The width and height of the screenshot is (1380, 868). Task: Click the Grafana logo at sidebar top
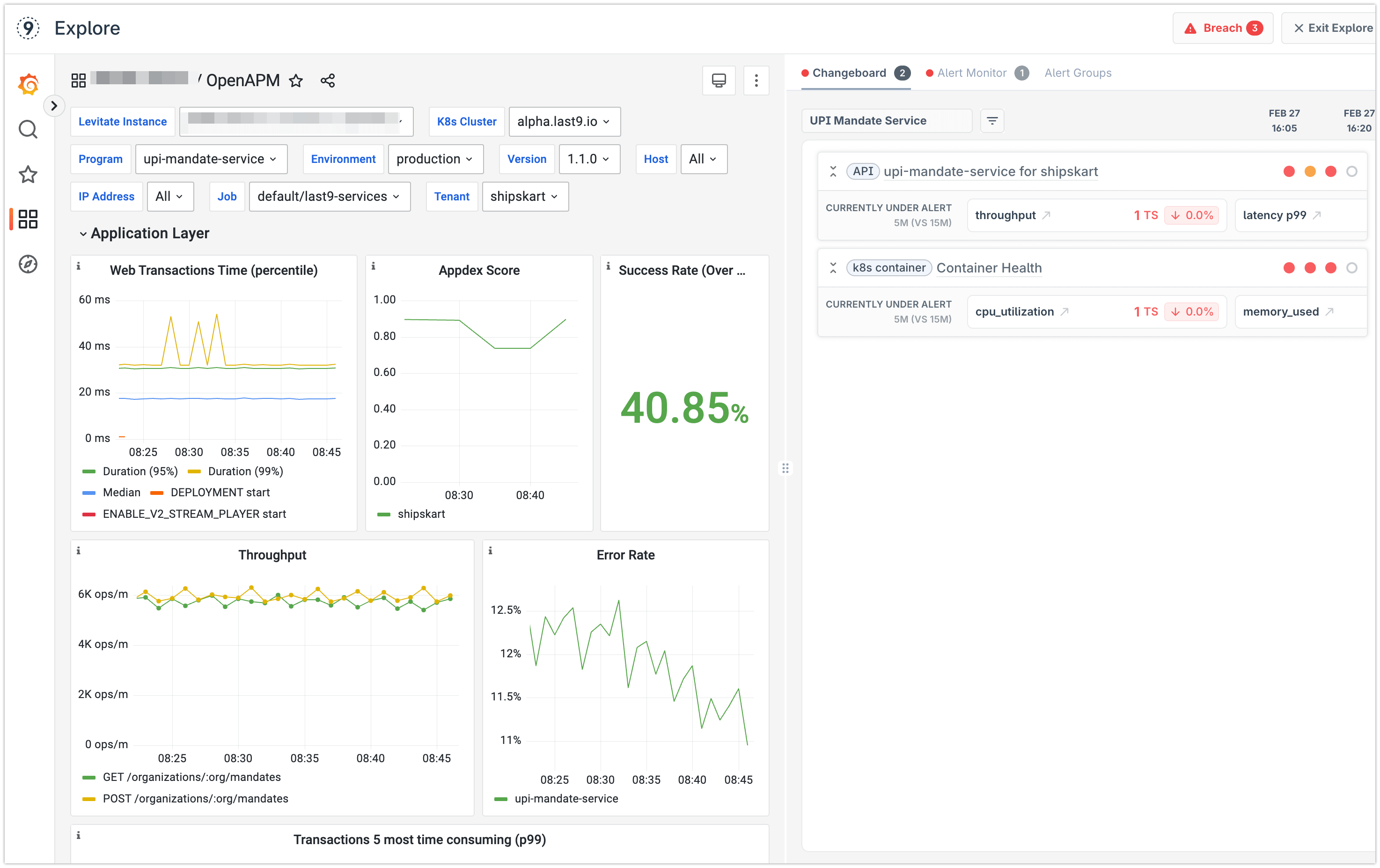point(28,84)
